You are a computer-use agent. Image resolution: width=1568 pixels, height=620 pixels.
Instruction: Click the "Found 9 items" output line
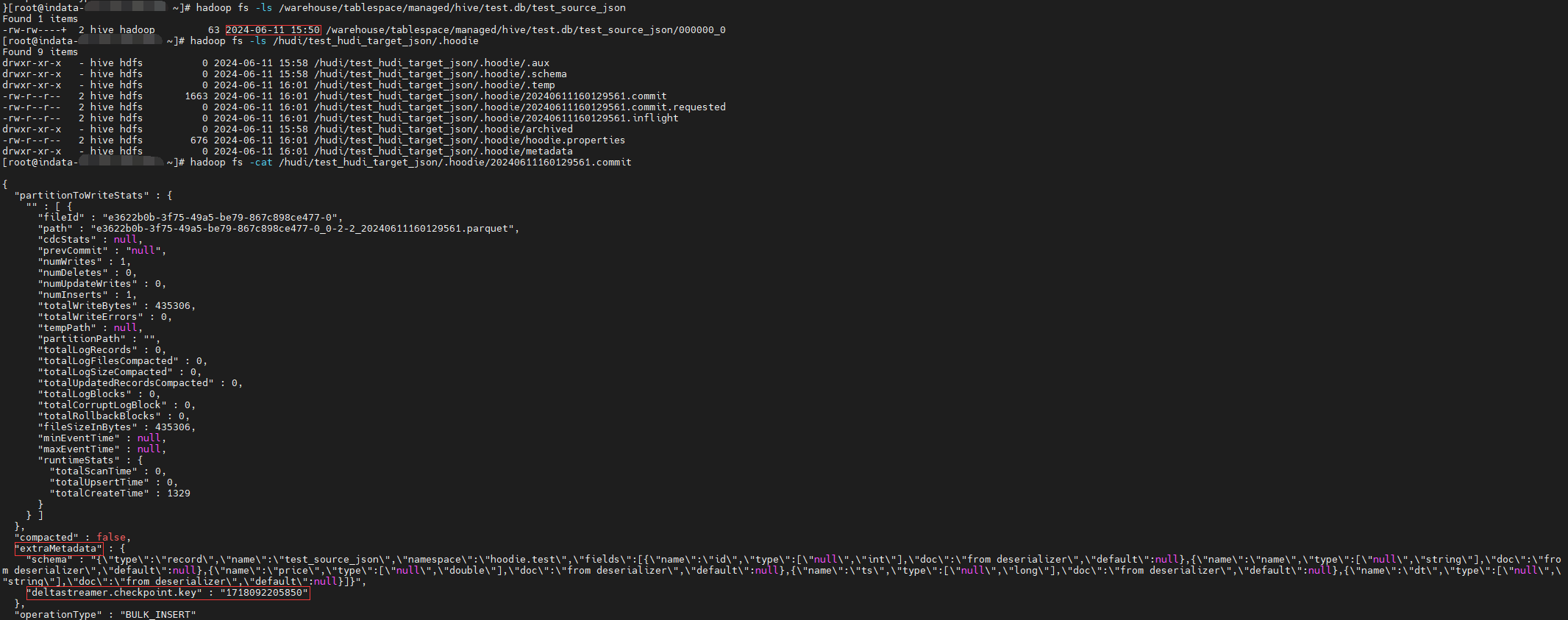40,52
